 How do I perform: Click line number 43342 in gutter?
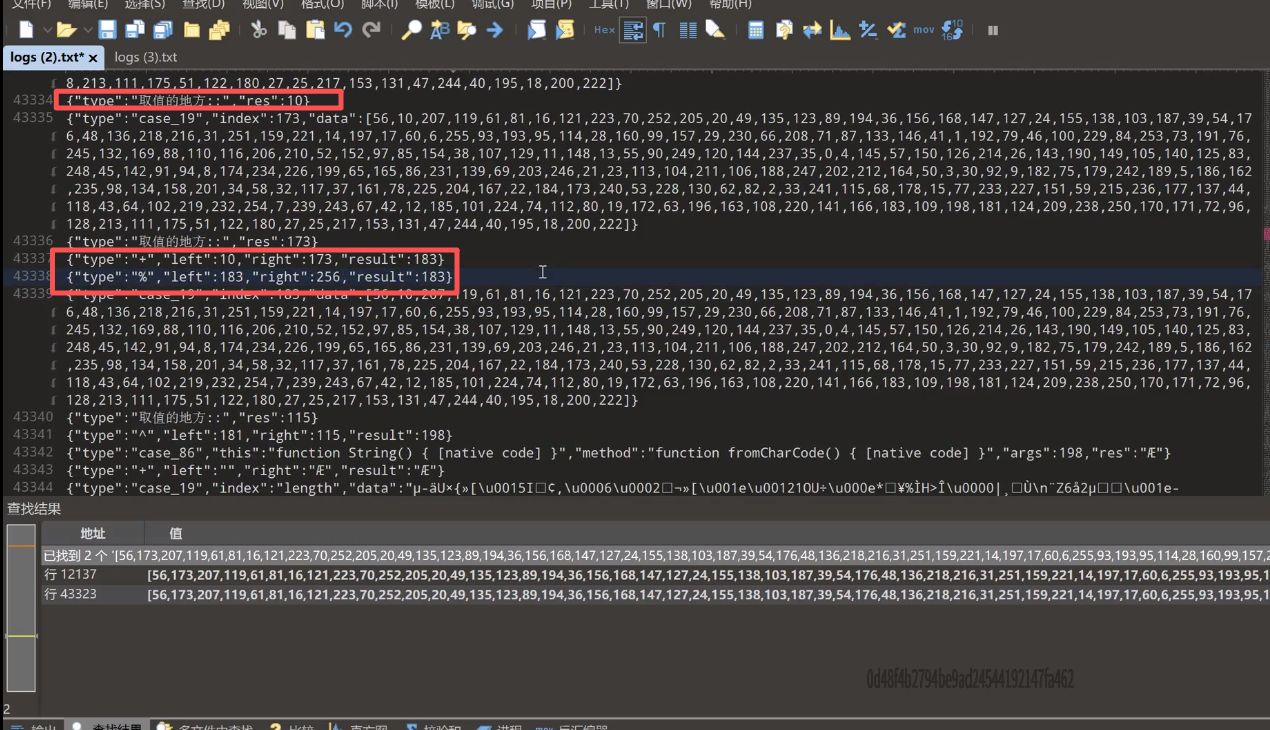tap(33, 453)
